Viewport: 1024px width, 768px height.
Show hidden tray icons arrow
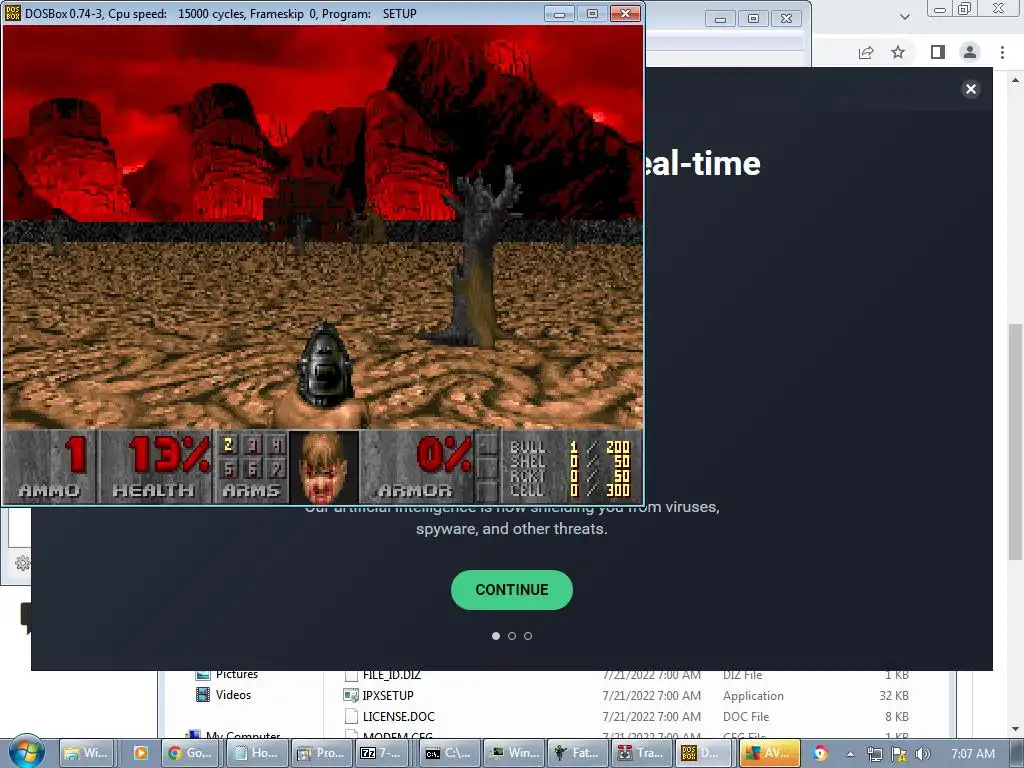coord(850,754)
